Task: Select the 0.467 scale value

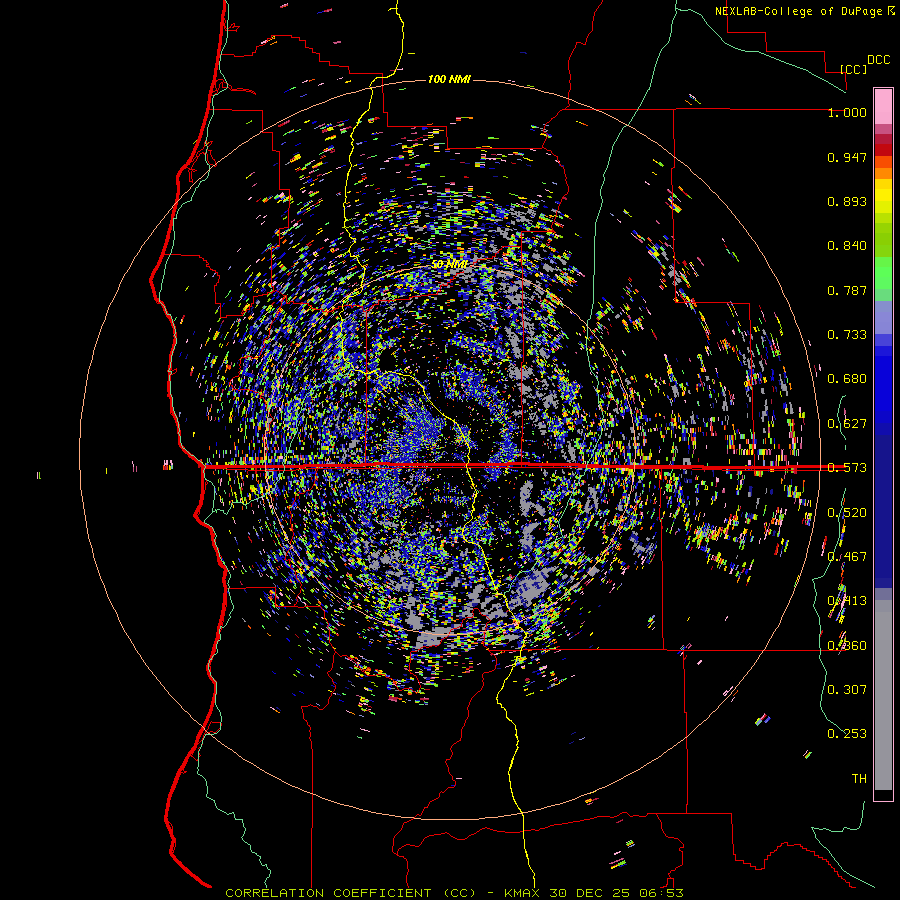Action: [847, 557]
